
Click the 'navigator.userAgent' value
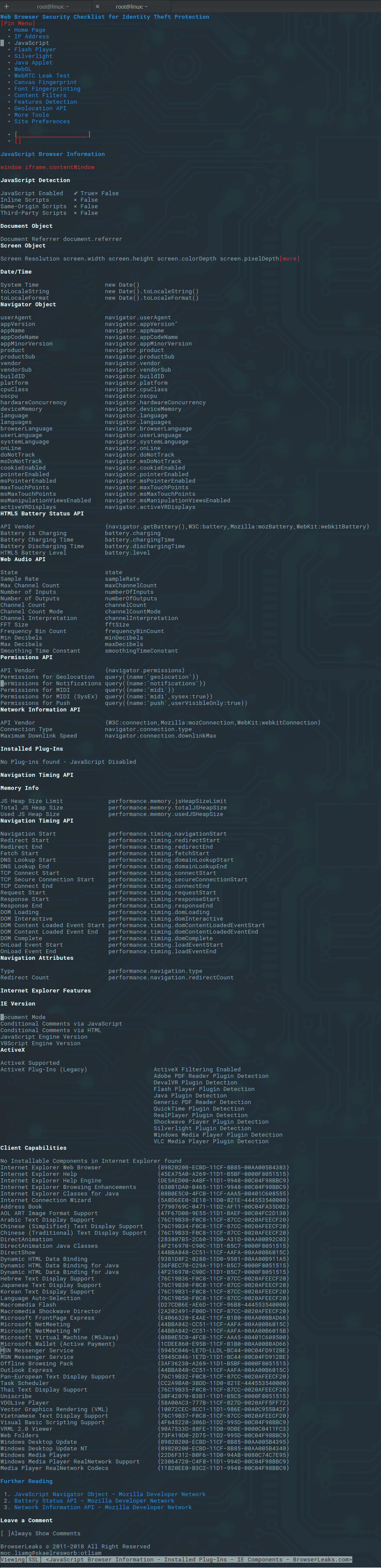(x=138, y=318)
